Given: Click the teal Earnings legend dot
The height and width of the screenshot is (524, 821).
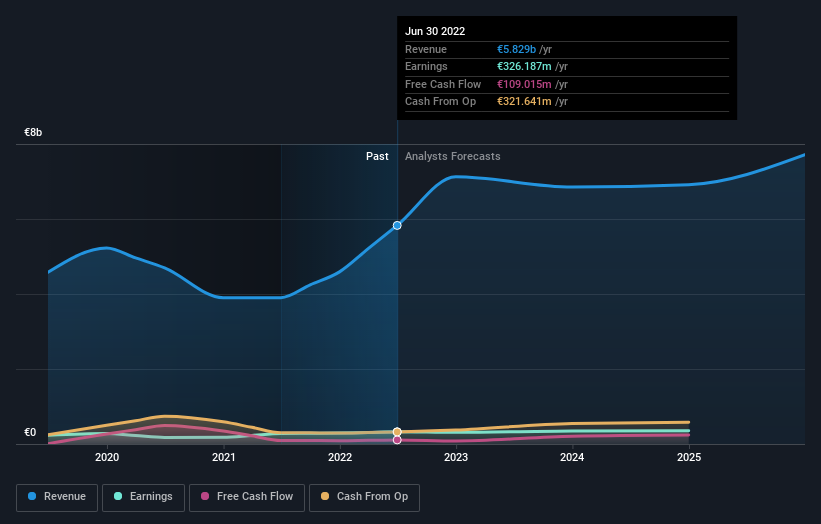Looking at the screenshot, I should [x=118, y=496].
